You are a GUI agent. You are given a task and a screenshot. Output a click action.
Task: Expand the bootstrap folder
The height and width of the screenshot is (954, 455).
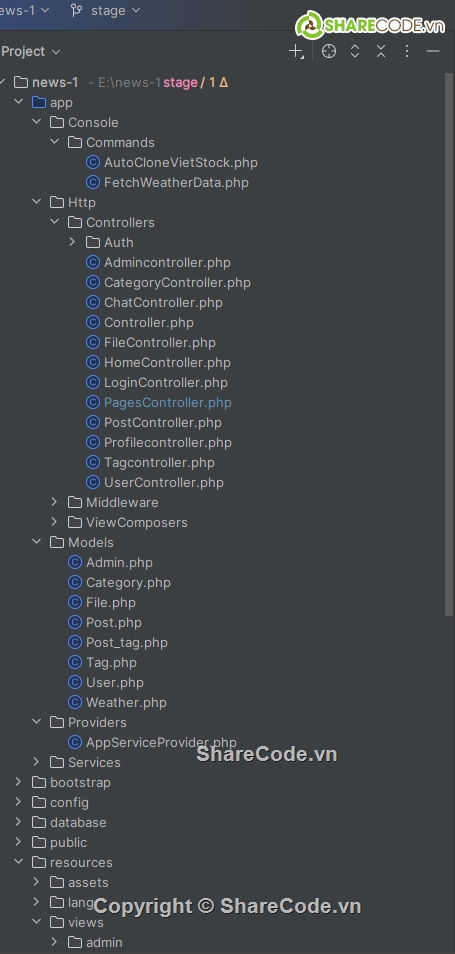pyautogui.click(x=18, y=782)
